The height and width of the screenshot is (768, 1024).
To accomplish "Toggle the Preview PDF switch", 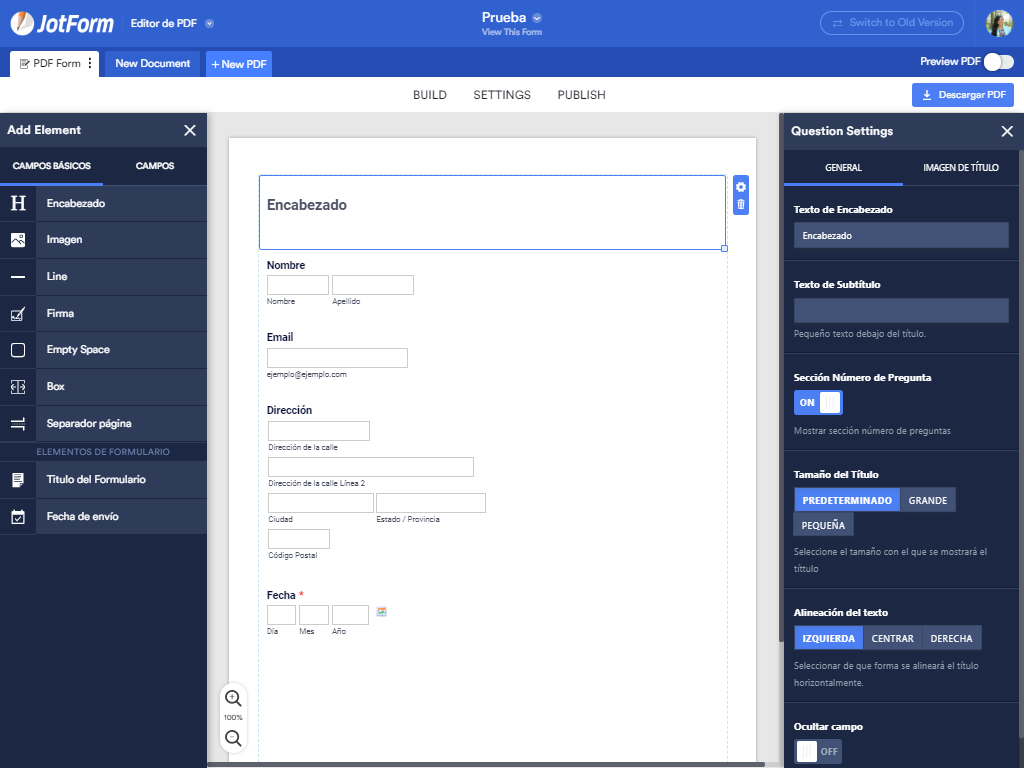I will 997,62.
